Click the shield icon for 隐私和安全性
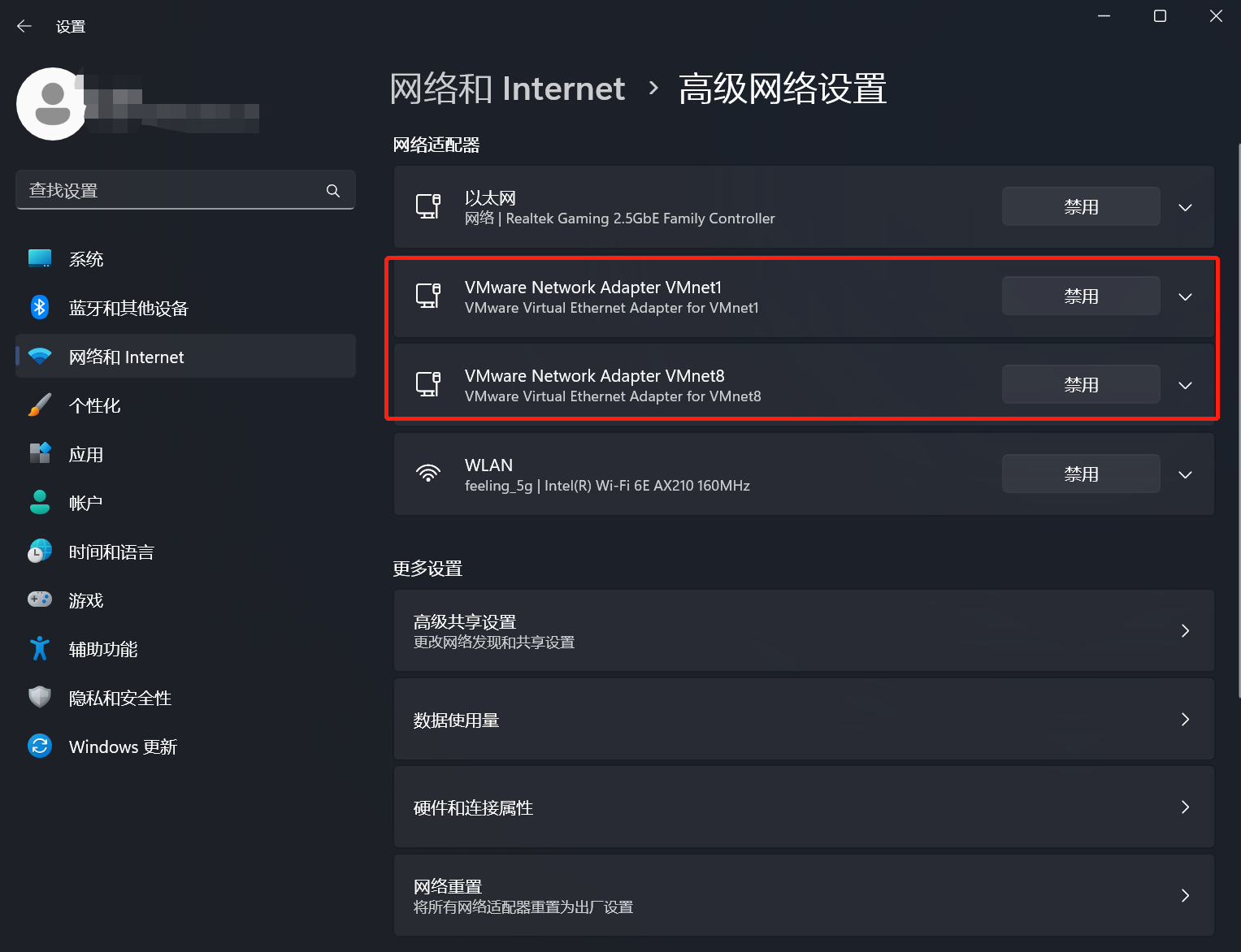This screenshot has width=1241, height=952. [40, 698]
